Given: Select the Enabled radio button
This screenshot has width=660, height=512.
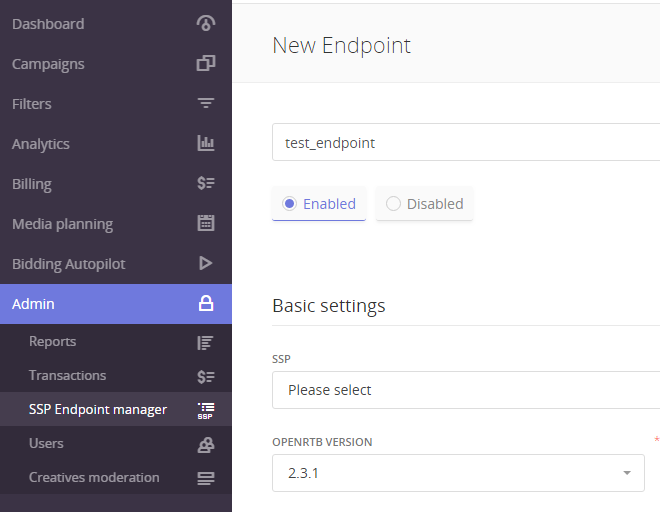Looking at the screenshot, I should (x=289, y=204).
